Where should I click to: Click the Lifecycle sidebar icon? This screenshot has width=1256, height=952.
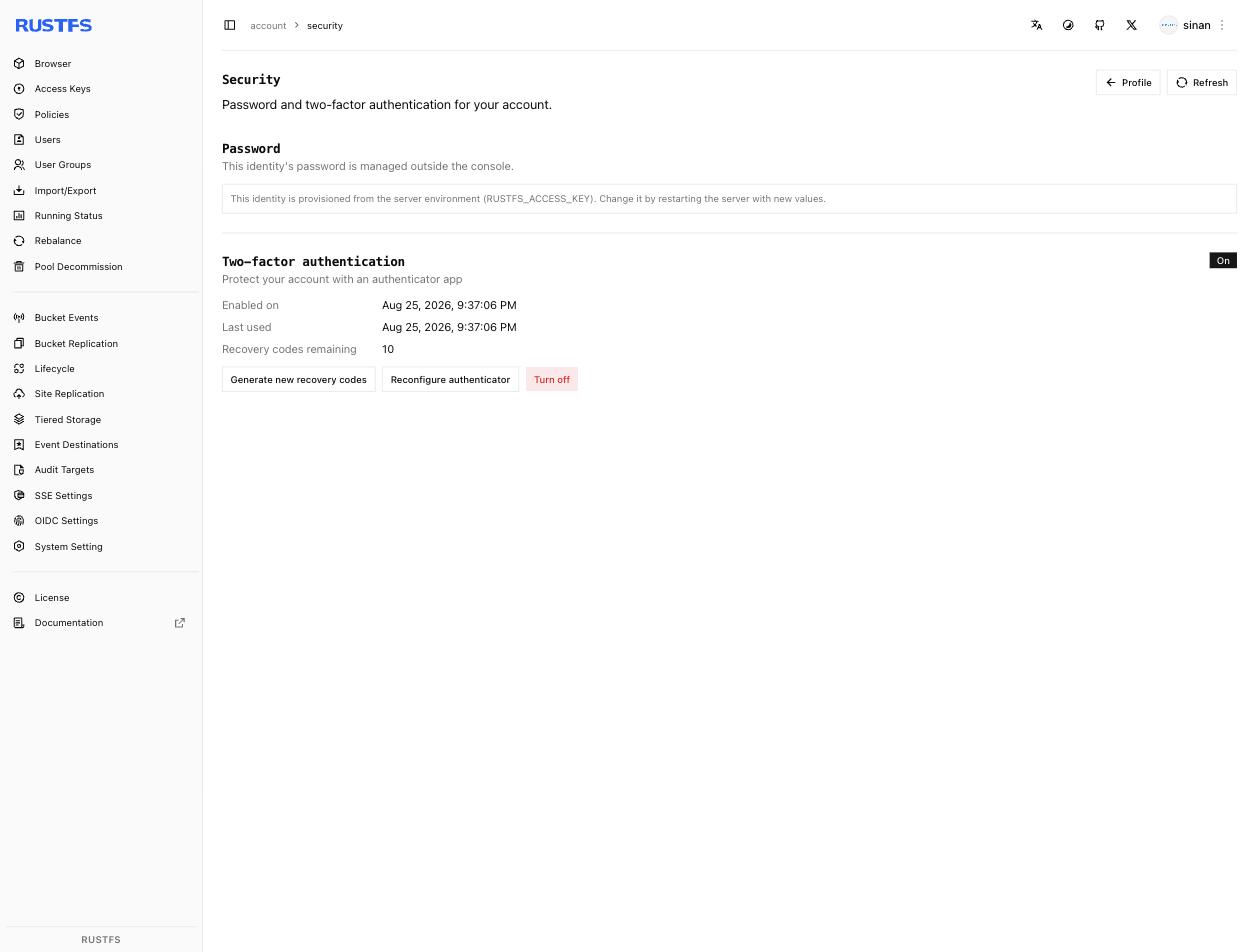19,368
